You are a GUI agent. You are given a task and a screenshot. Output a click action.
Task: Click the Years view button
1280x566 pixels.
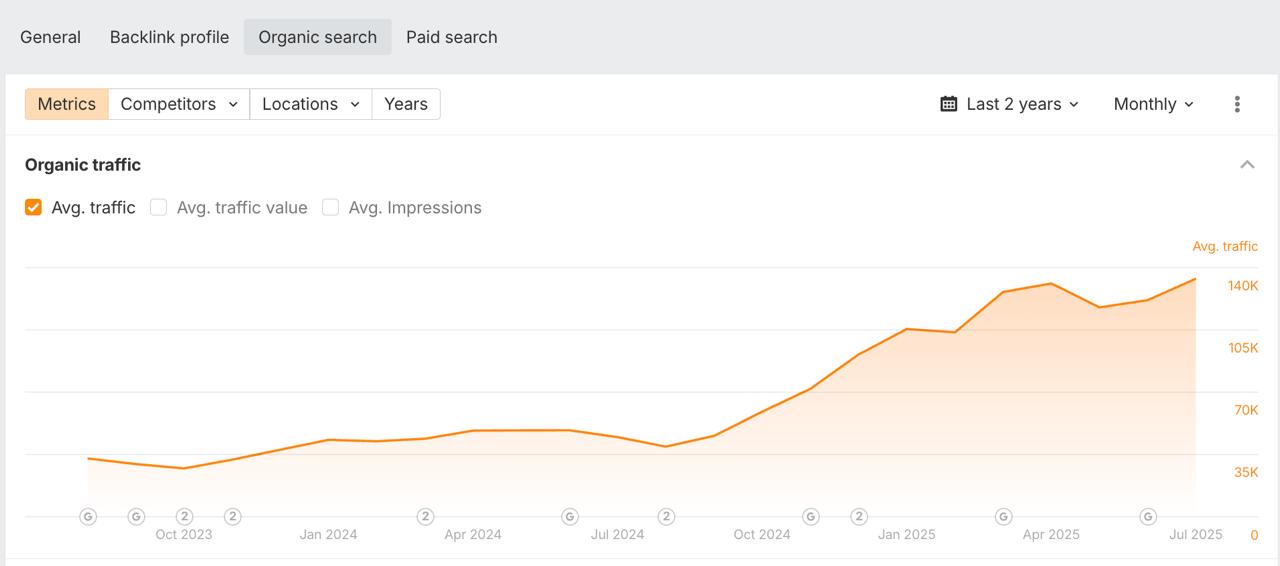[x=405, y=104]
